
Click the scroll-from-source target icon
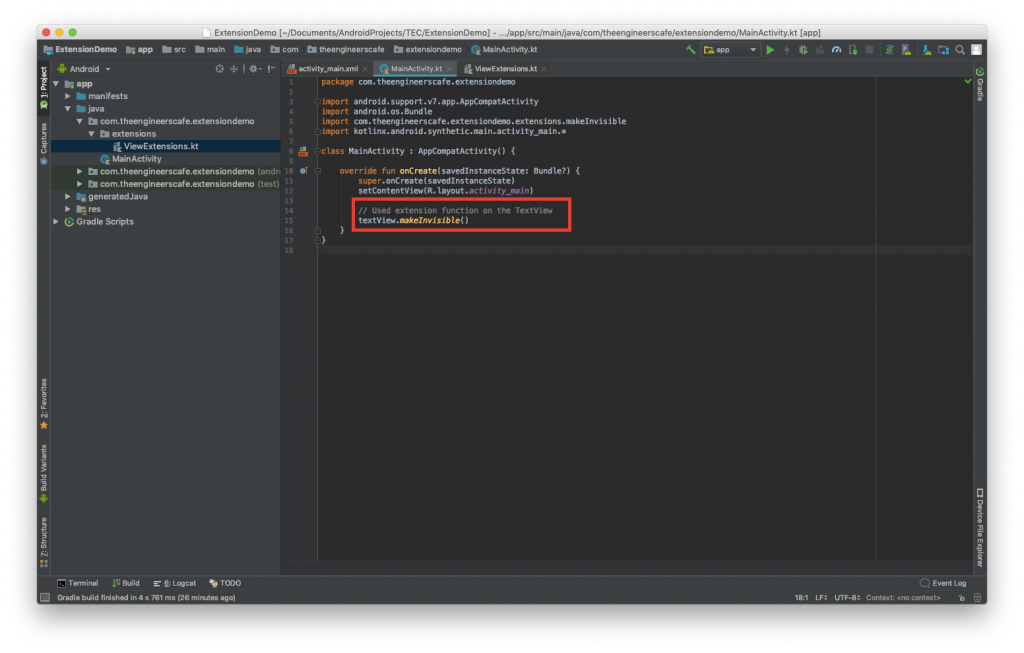[x=219, y=69]
